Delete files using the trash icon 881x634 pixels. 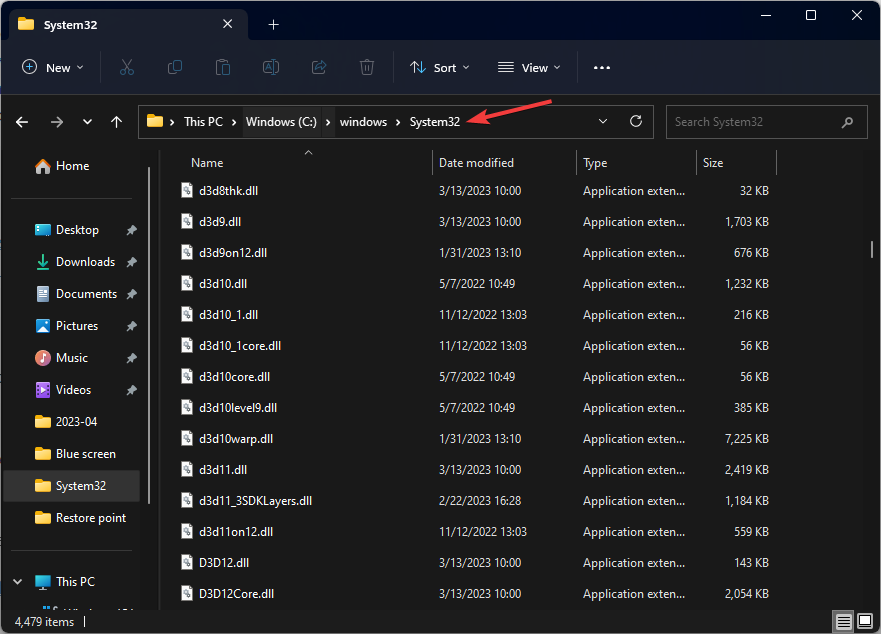pyautogui.click(x=366, y=67)
